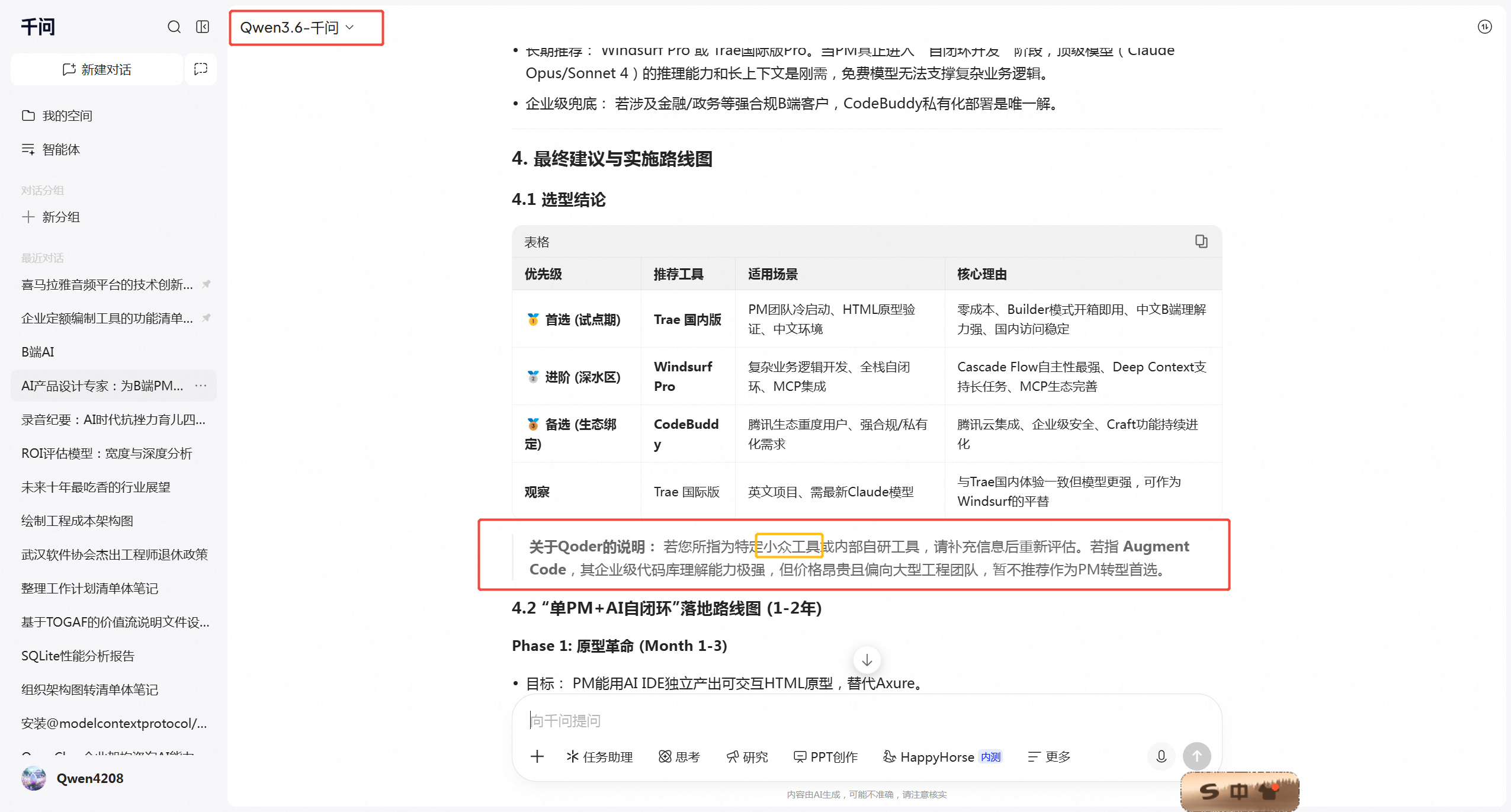Image resolution: width=1511 pixels, height=812 pixels.
Task: Click the Qwen4208 username
Action: pos(90,778)
